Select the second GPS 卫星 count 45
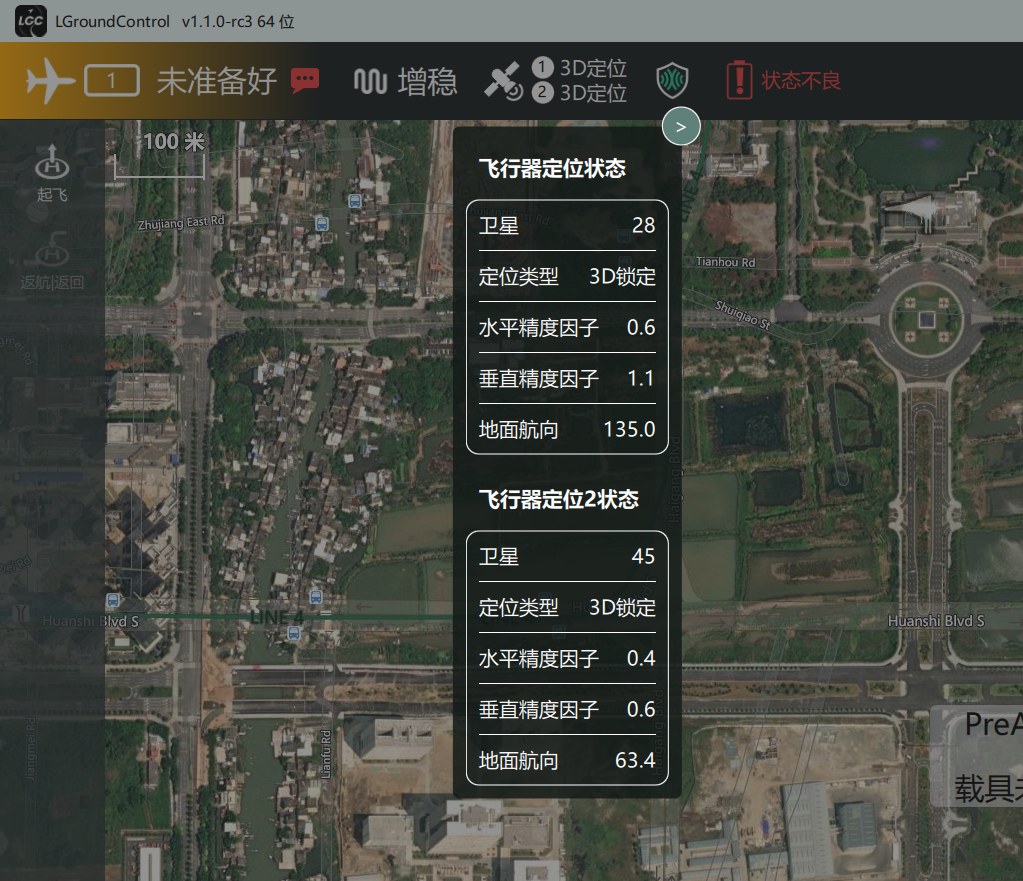 [x=643, y=556]
